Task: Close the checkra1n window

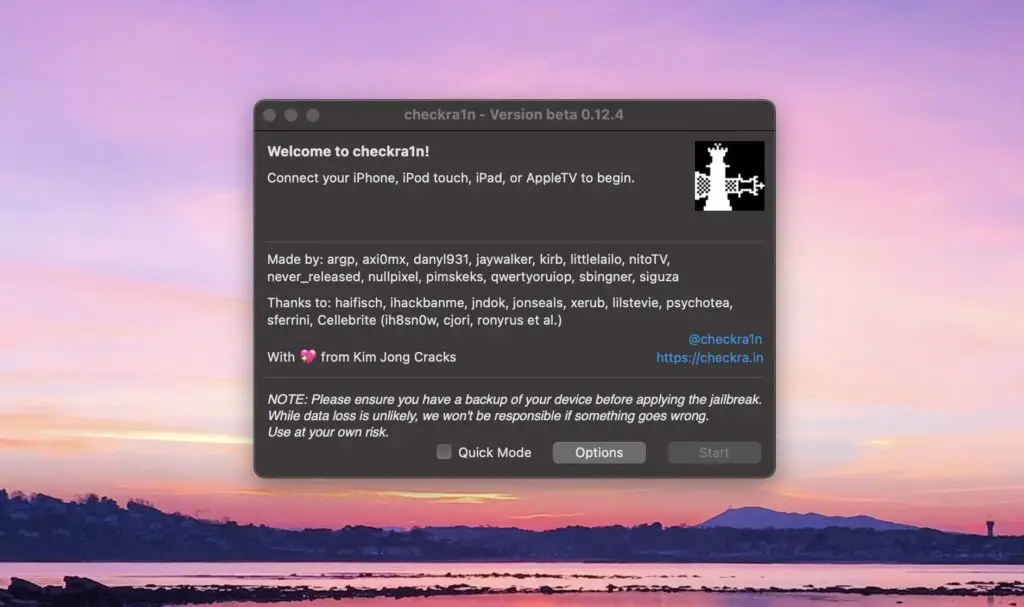Action: 269,115
